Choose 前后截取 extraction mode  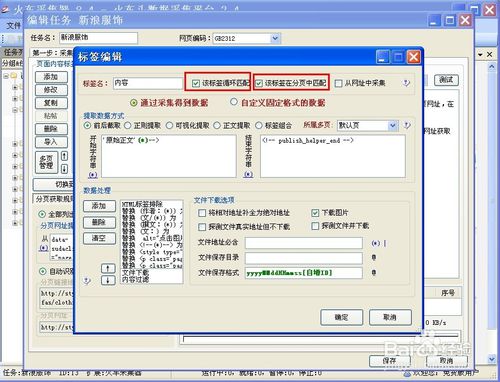pyautogui.click(x=87, y=126)
